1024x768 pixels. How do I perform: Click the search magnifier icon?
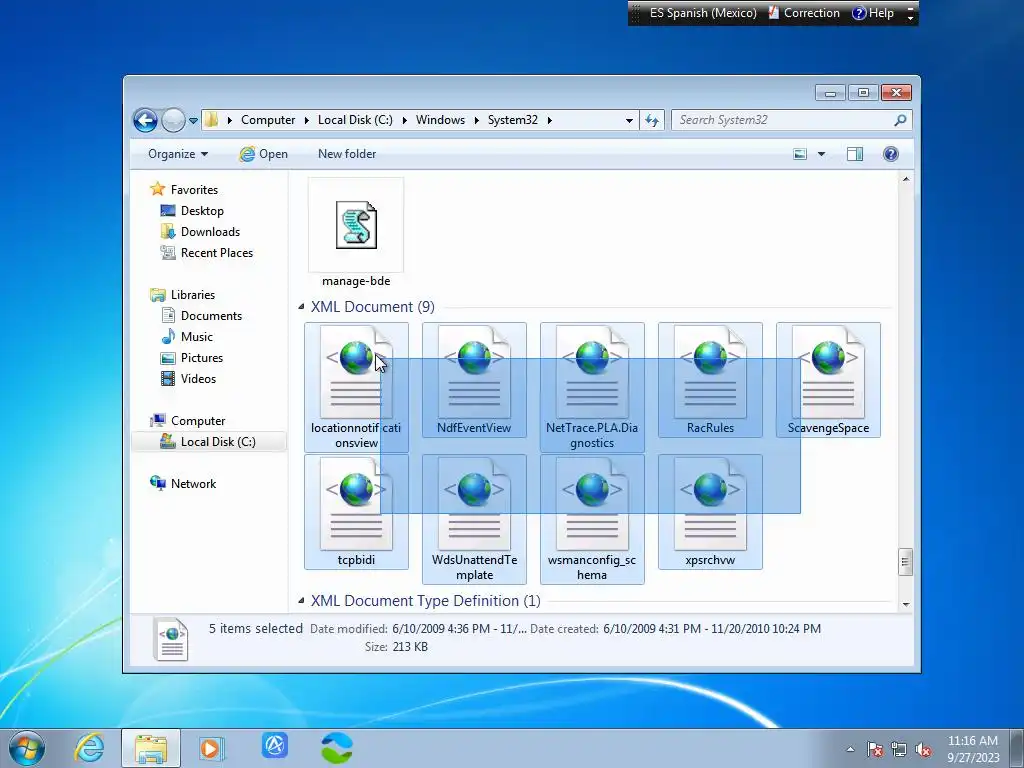(900, 120)
